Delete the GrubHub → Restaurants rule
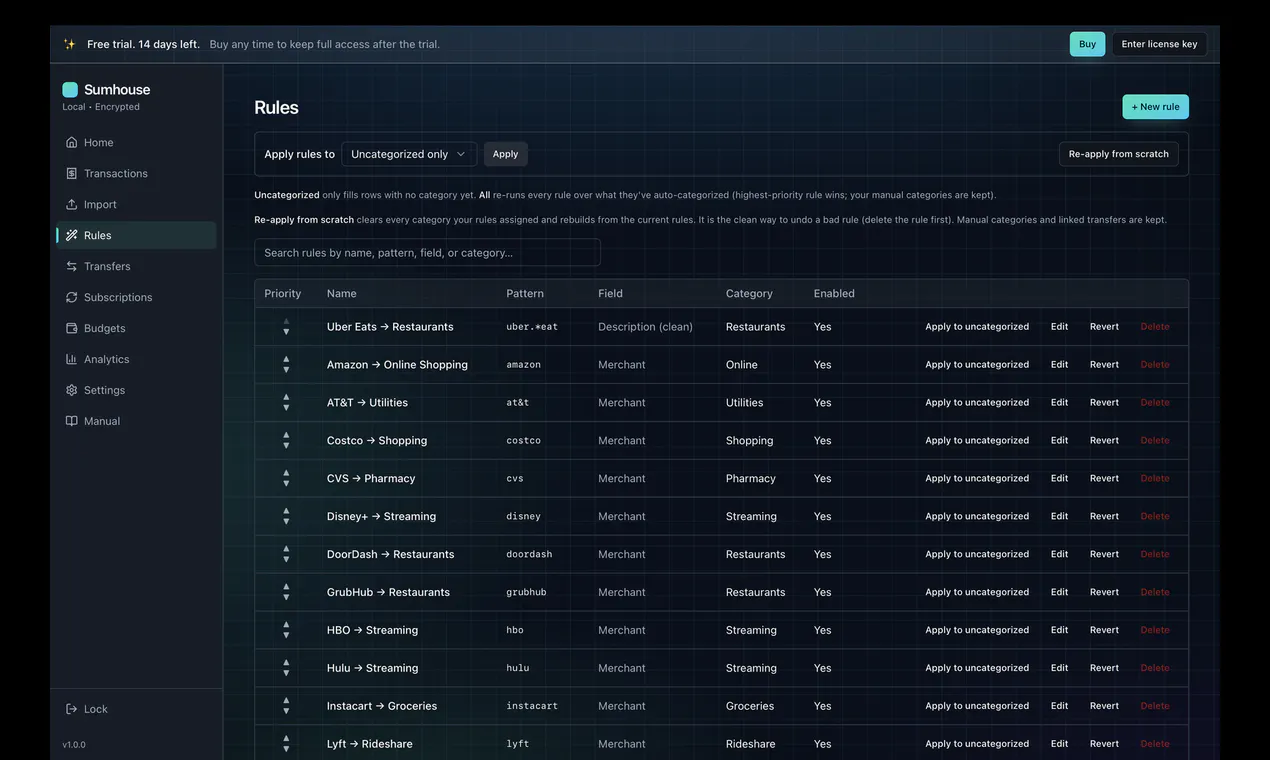This screenshot has height=760, width=1270. 1155,592
